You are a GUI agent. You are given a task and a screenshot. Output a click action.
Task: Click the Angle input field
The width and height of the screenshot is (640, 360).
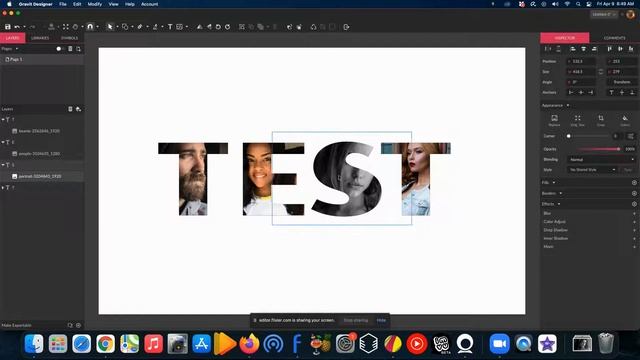581,82
